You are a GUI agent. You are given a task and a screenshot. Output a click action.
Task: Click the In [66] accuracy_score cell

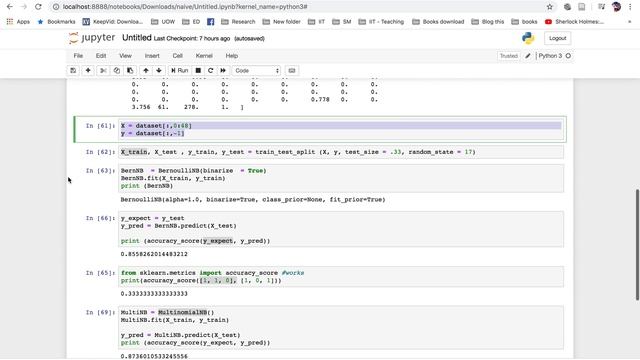pos(341,229)
